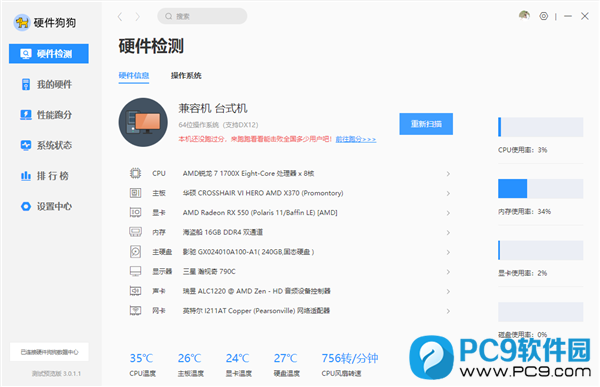Expand the 显卡 row chevron
The image size is (600, 387).
pos(448,213)
